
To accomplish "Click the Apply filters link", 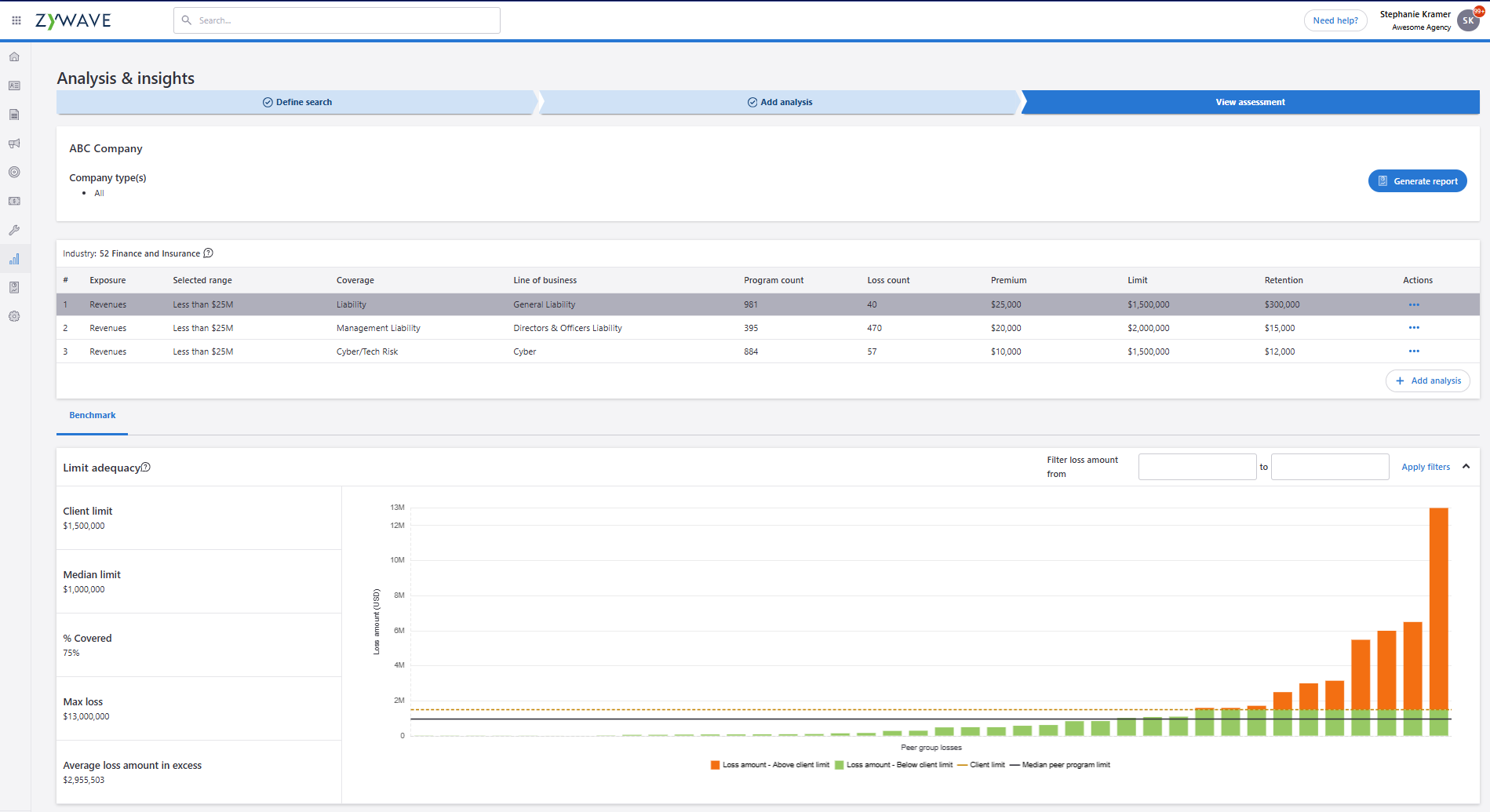I will (1425, 467).
